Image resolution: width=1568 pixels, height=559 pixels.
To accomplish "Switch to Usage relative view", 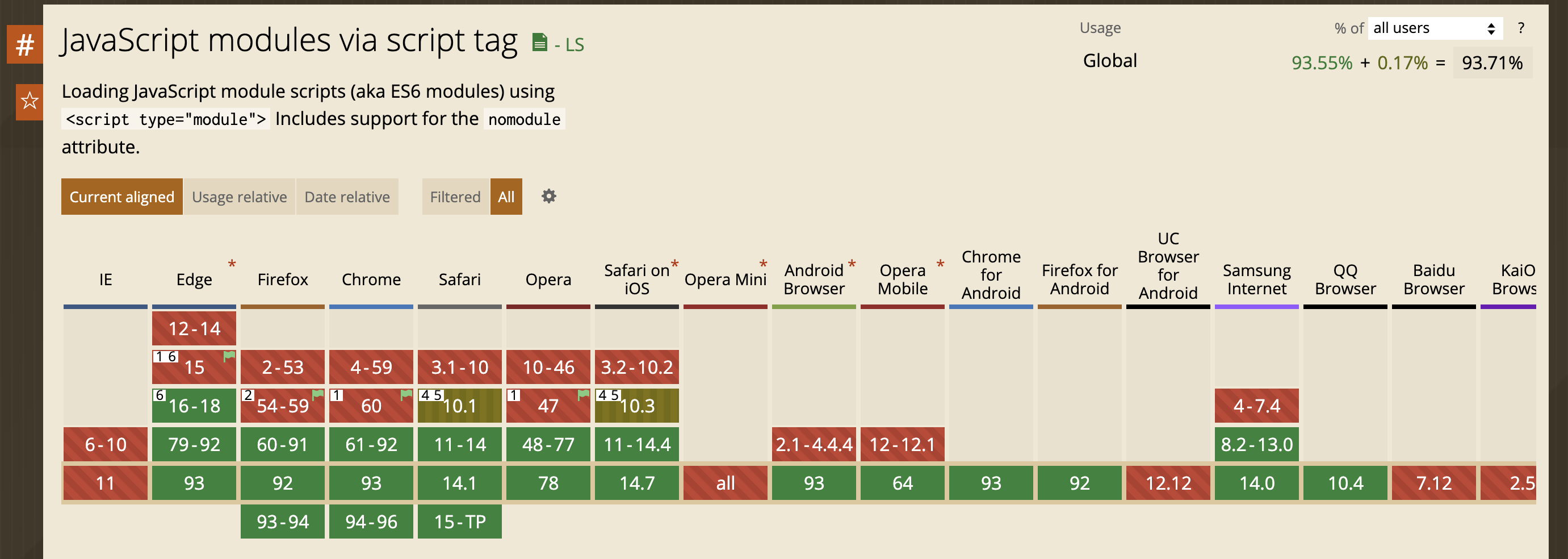I will click(239, 197).
